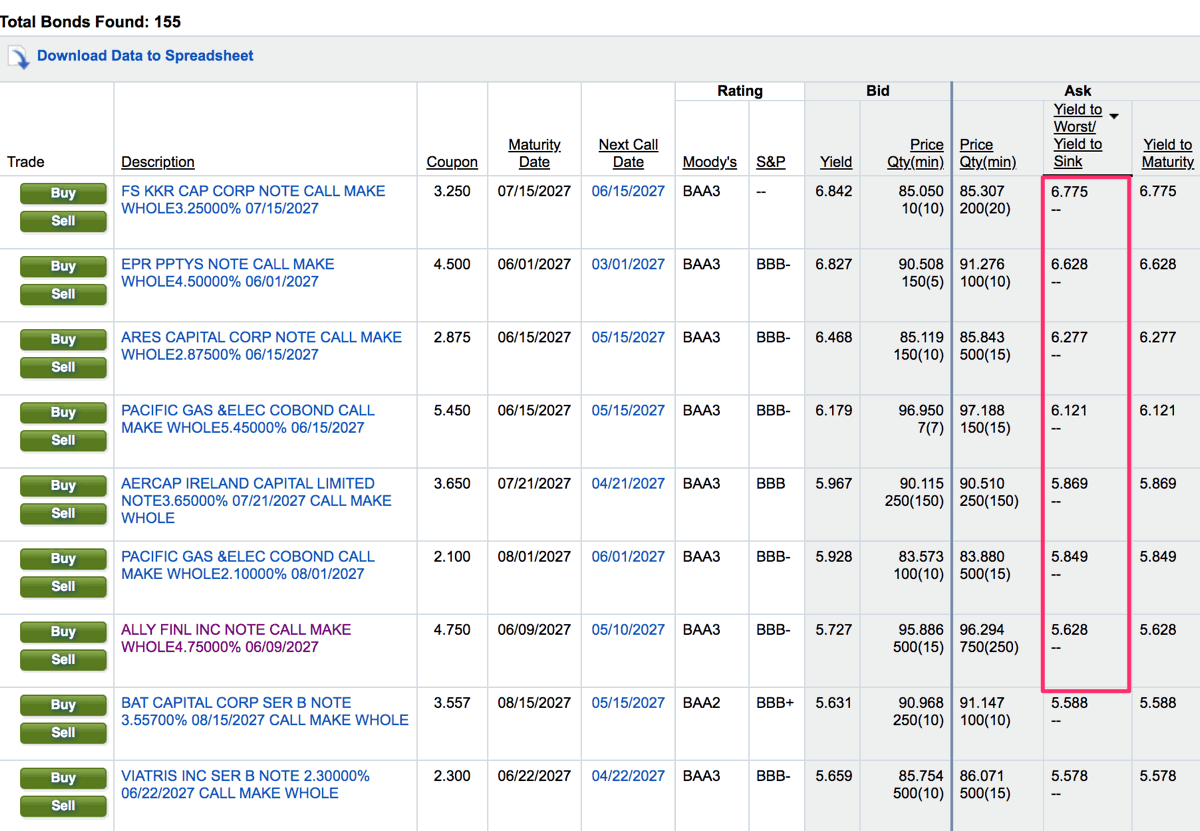
Task: Buy the FS KKR CAP CORP note
Action: click(x=63, y=194)
